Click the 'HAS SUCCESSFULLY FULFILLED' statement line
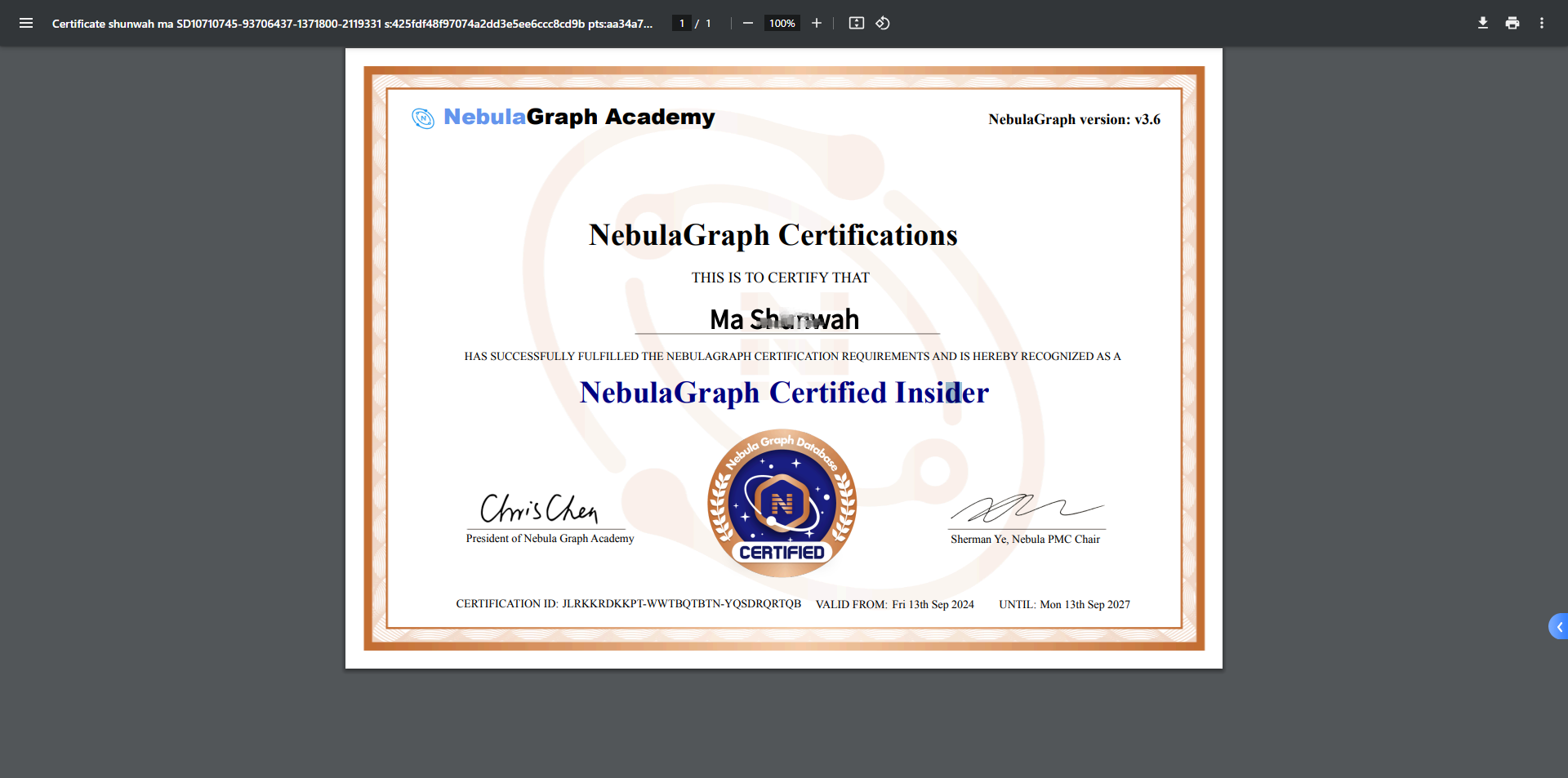The image size is (1568, 778). tap(792, 357)
